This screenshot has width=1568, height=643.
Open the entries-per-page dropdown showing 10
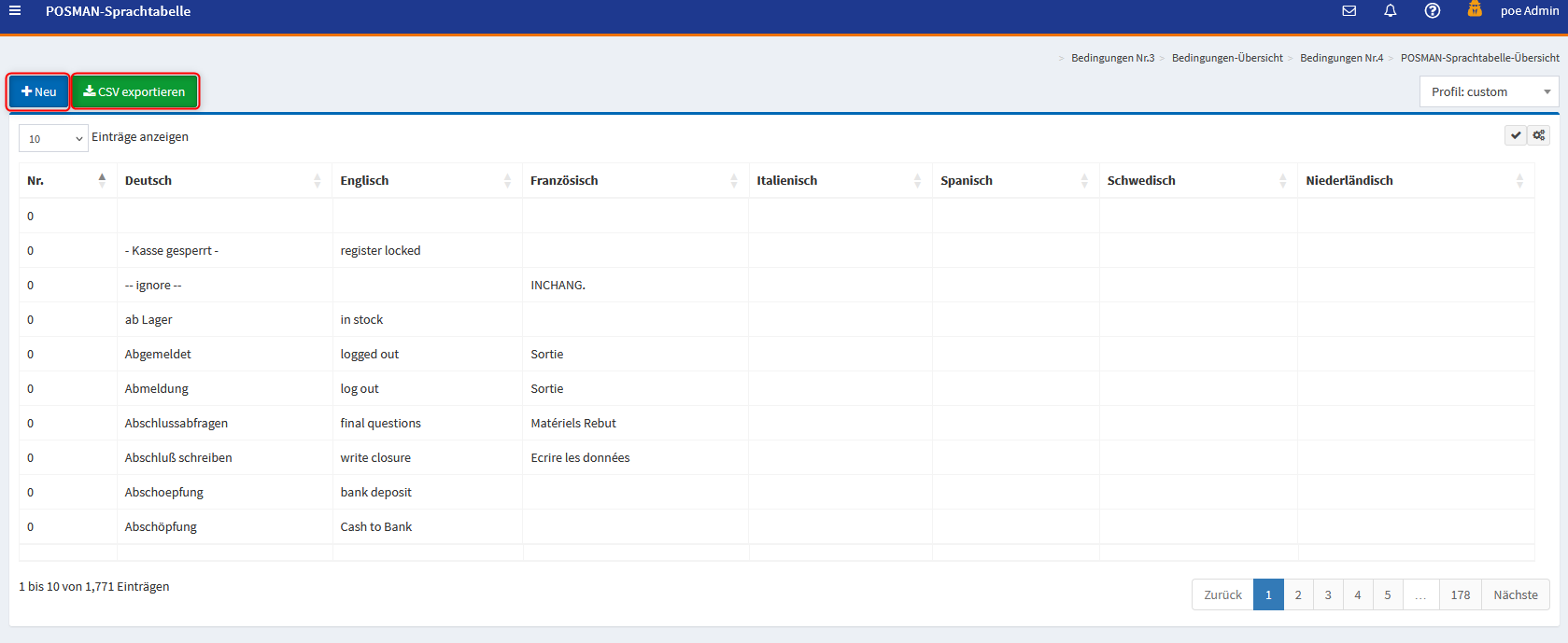click(x=53, y=138)
